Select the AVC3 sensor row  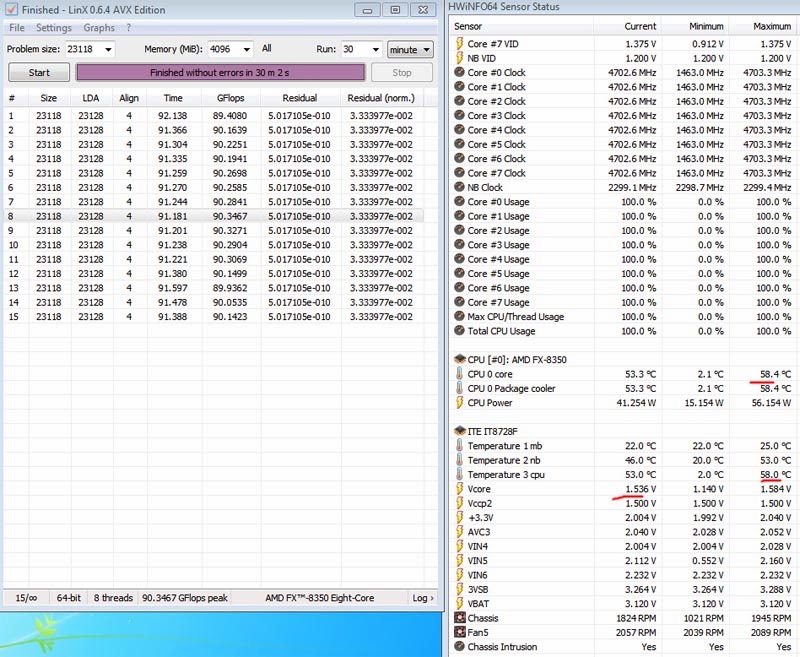[x=624, y=532]
